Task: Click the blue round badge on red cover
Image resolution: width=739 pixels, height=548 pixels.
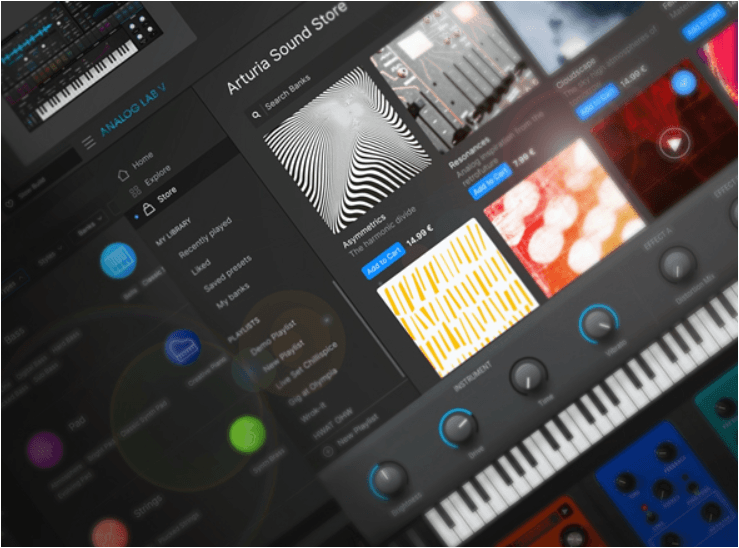Action: [x=683, y=83]
